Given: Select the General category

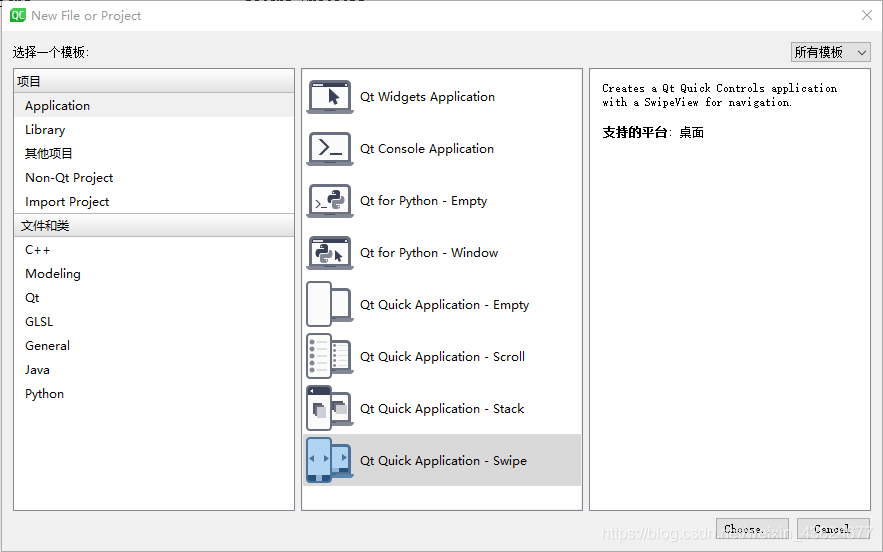Looking at the screenshot, I should coord(154,346).
